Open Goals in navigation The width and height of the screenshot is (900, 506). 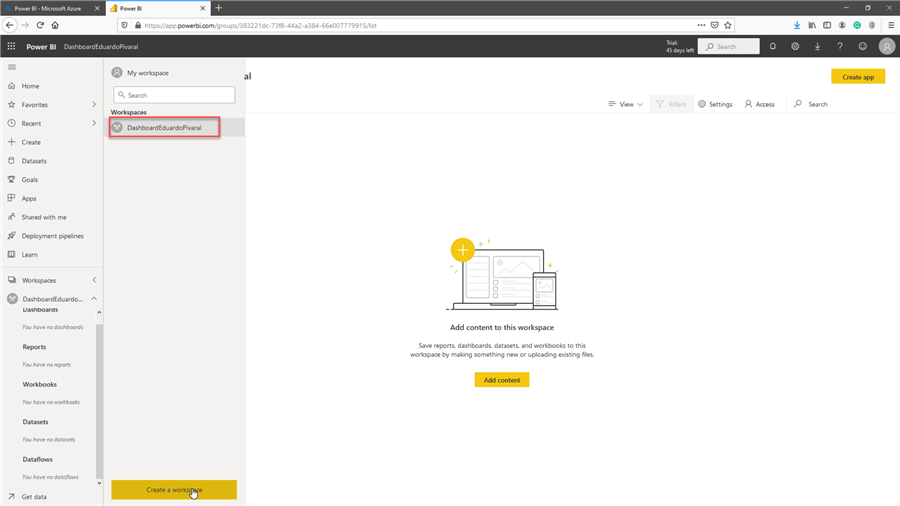tap(29, 180)
